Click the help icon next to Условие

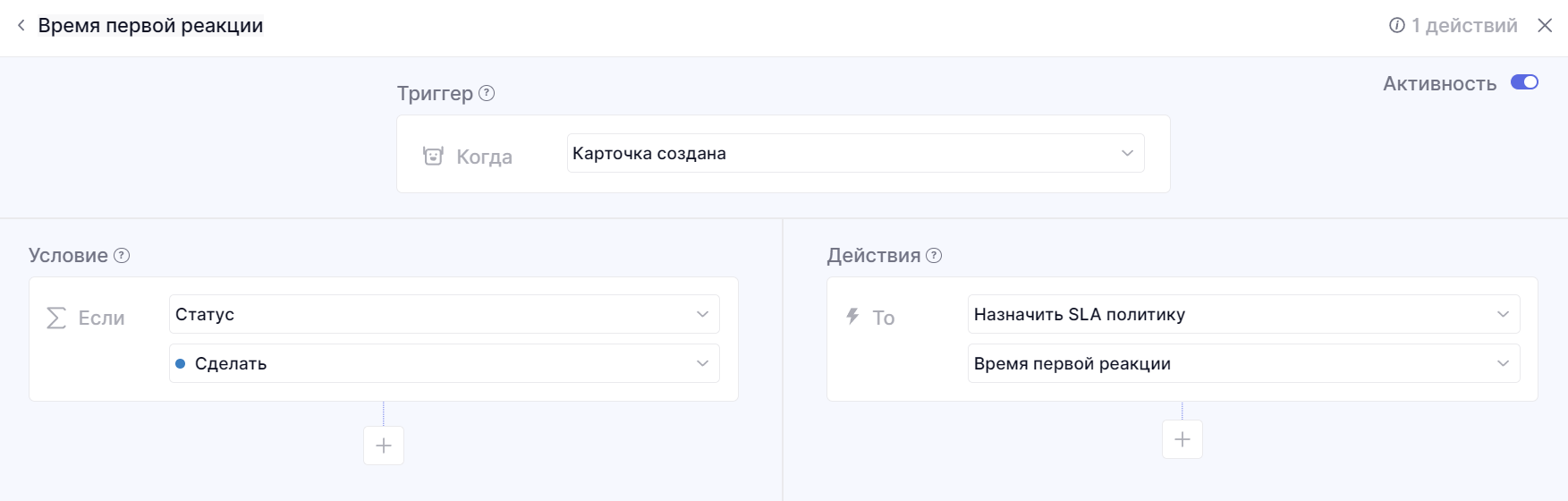122,256
